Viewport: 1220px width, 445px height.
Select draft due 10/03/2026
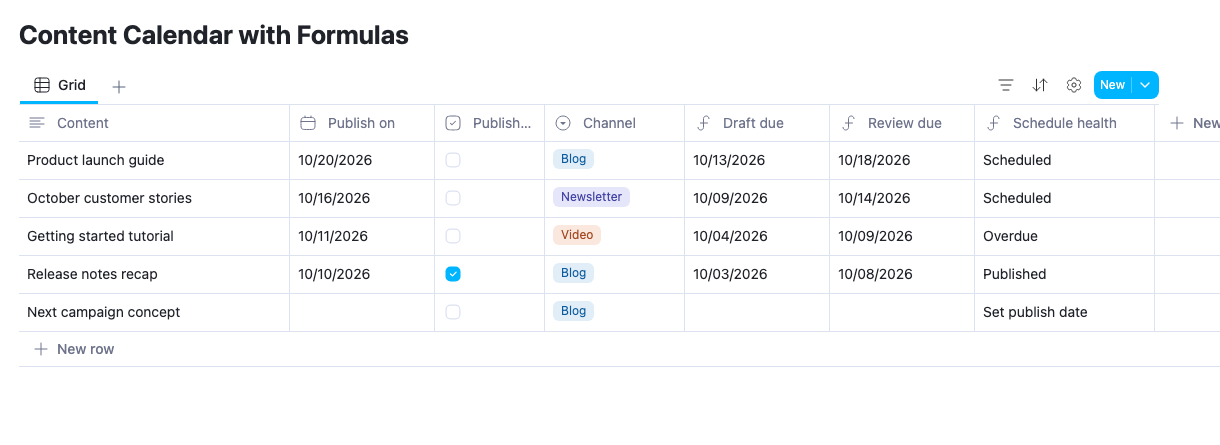[x=757, y=274]
